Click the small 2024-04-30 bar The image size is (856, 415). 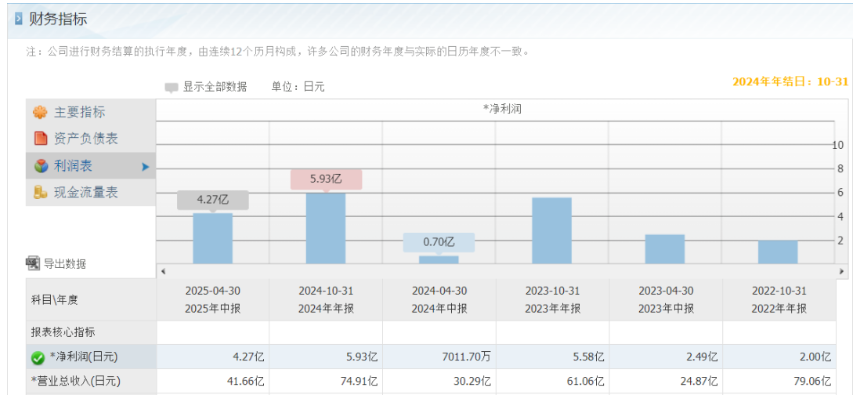click(439, 260)
